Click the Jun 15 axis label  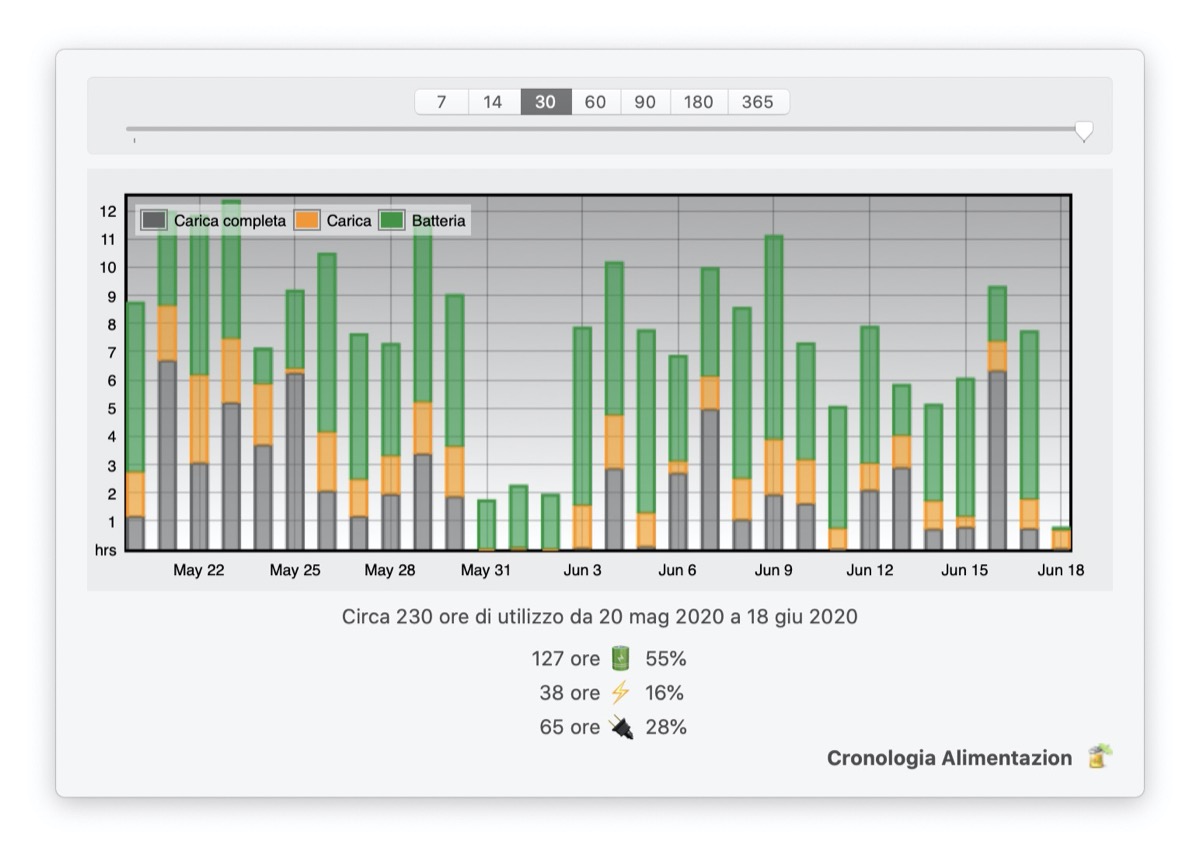[x=965, y=570]
